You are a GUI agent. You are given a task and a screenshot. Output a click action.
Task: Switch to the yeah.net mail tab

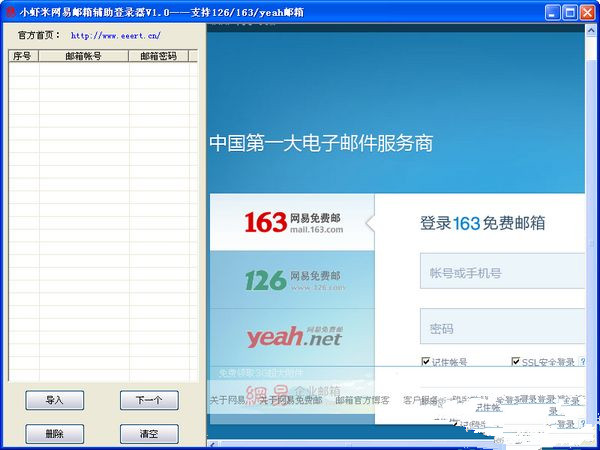[292, 337]
